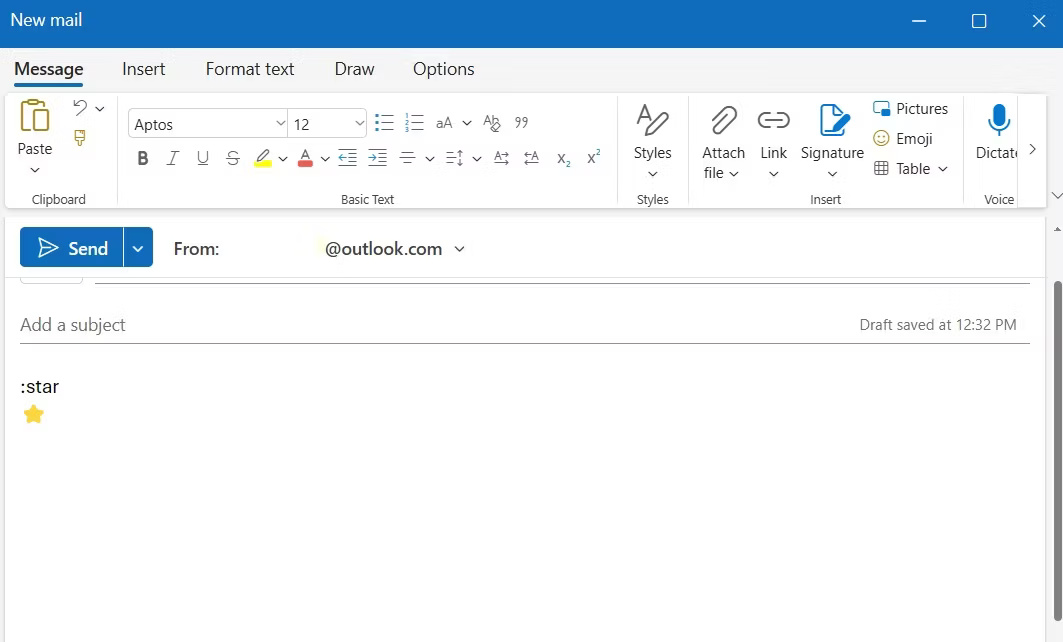Toggle Underline formatting
This screenshot has height=642, width=1063.
(x=203, y=158)
